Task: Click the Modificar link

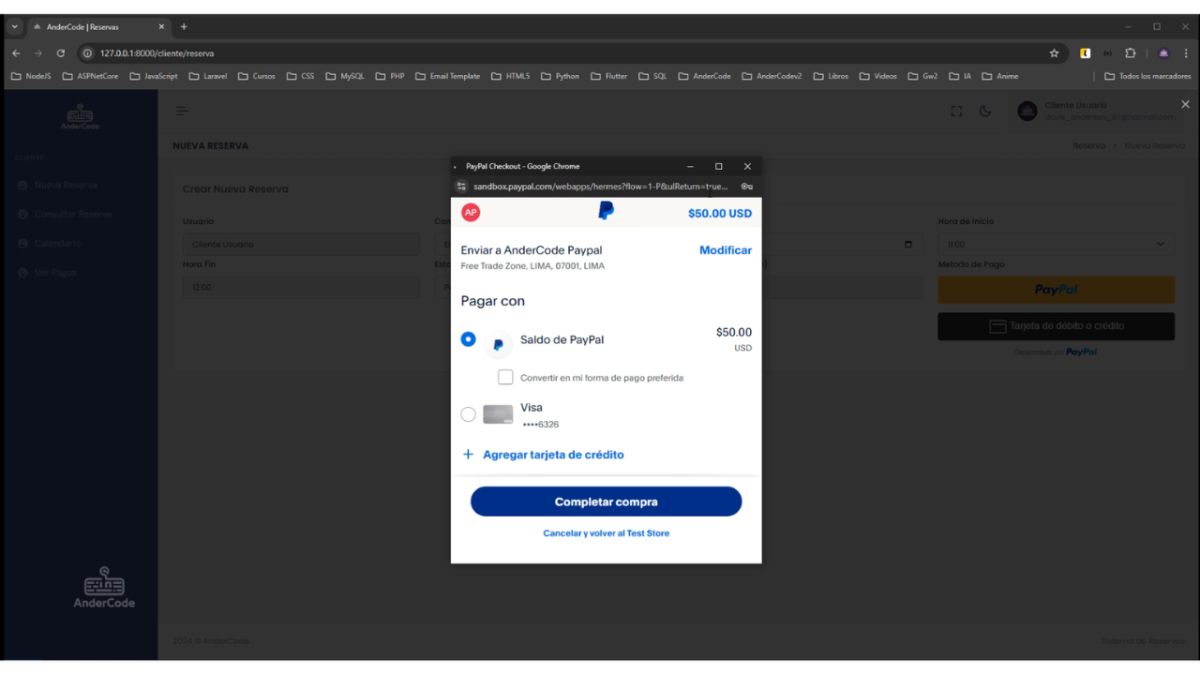Action: point(725,250)
